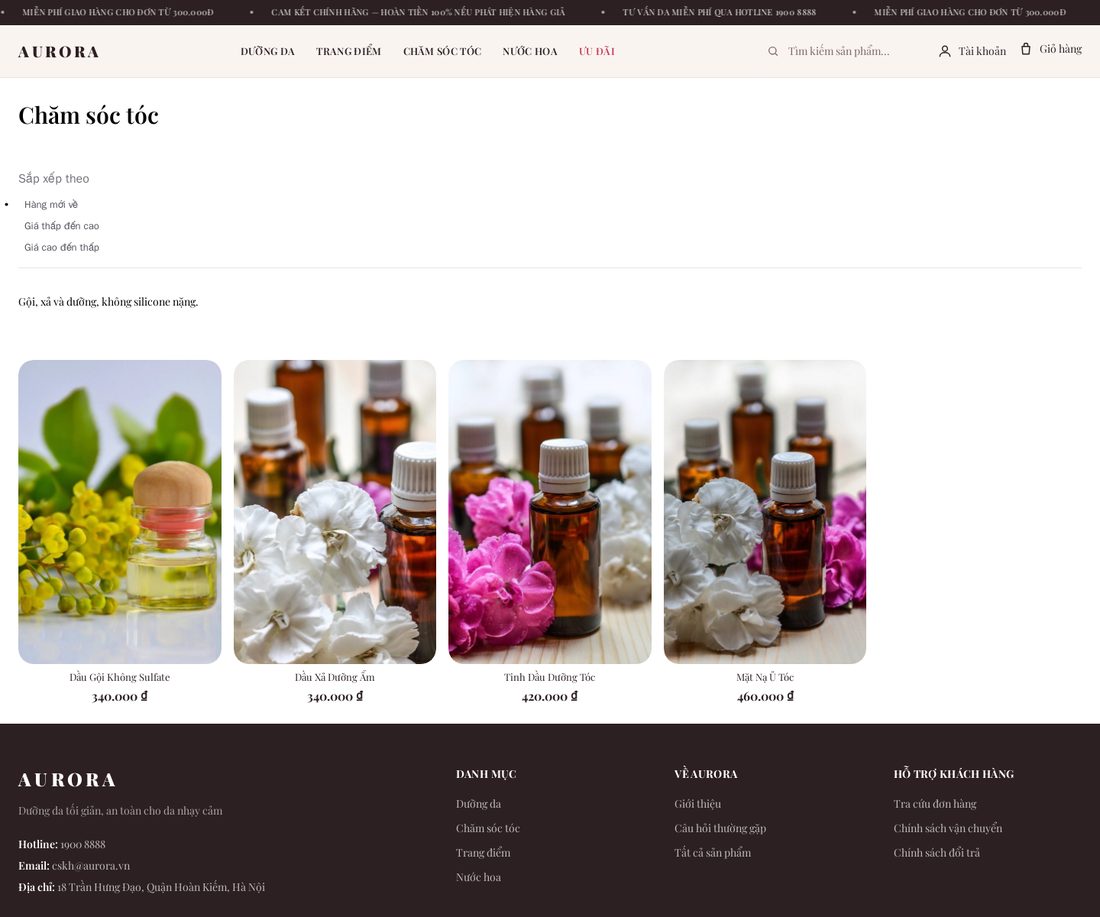Click the Chăm sóc tóc page heading
1100x917 pixels.
(x=88, y=116)
